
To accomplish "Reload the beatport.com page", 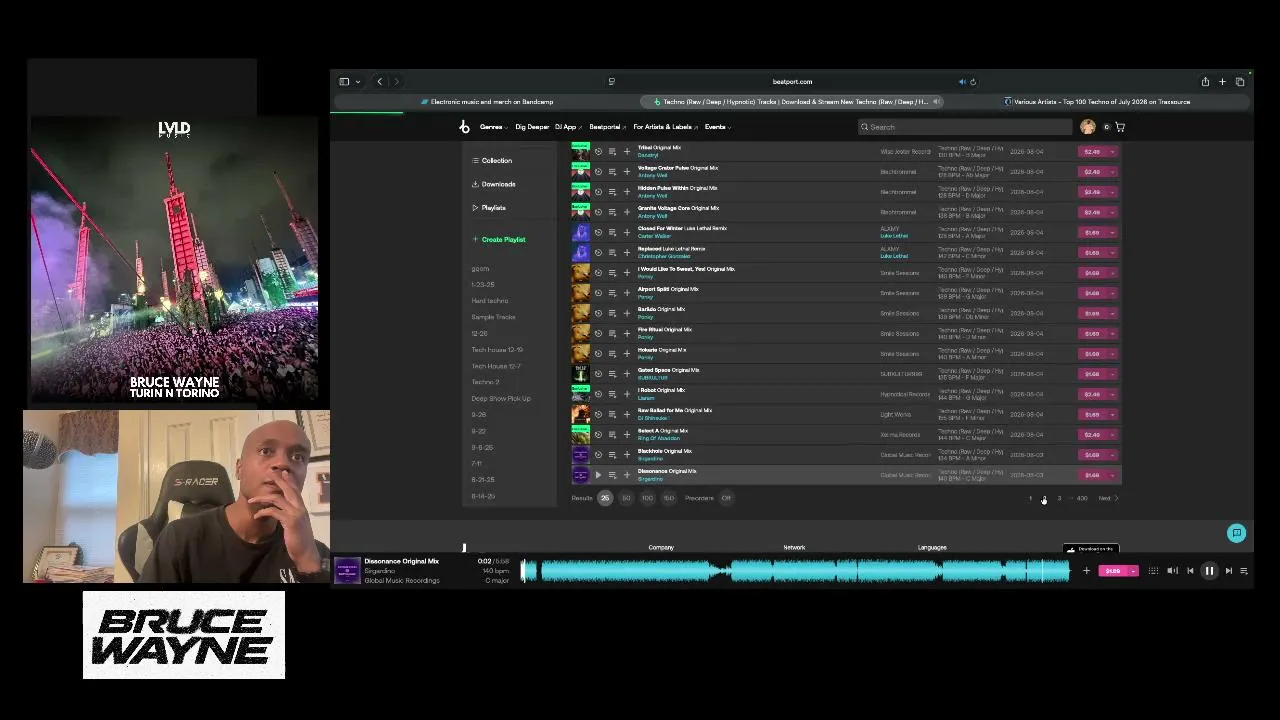I will click(x=973, y=82).
